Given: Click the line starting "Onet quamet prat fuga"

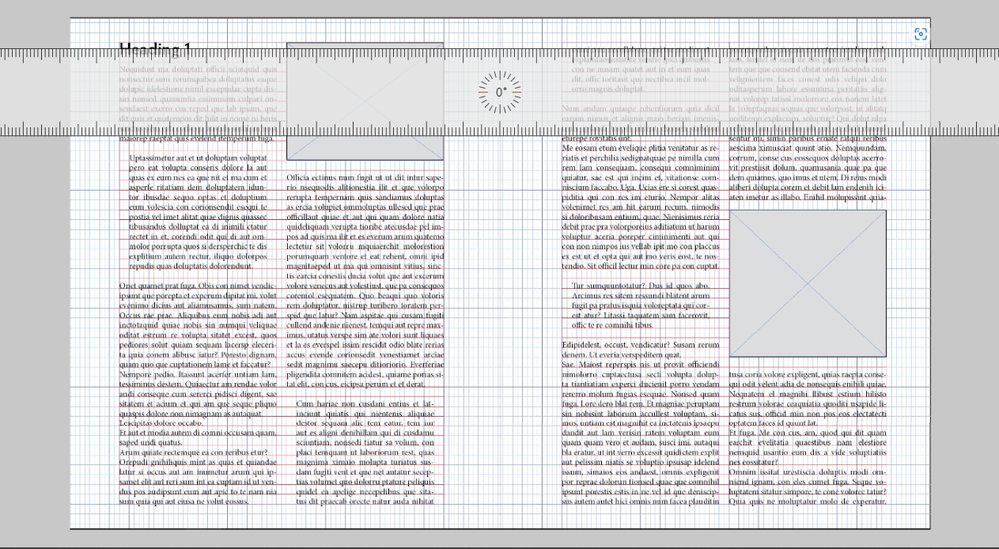Looking at the screenshot, I should [x=198, y=286].
